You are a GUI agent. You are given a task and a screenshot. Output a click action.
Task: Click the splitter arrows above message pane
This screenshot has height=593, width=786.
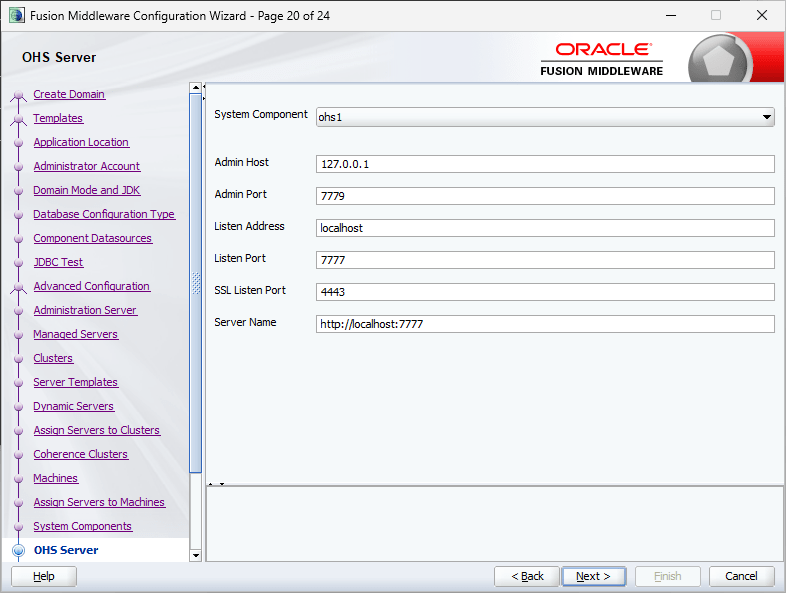(216, 484)
